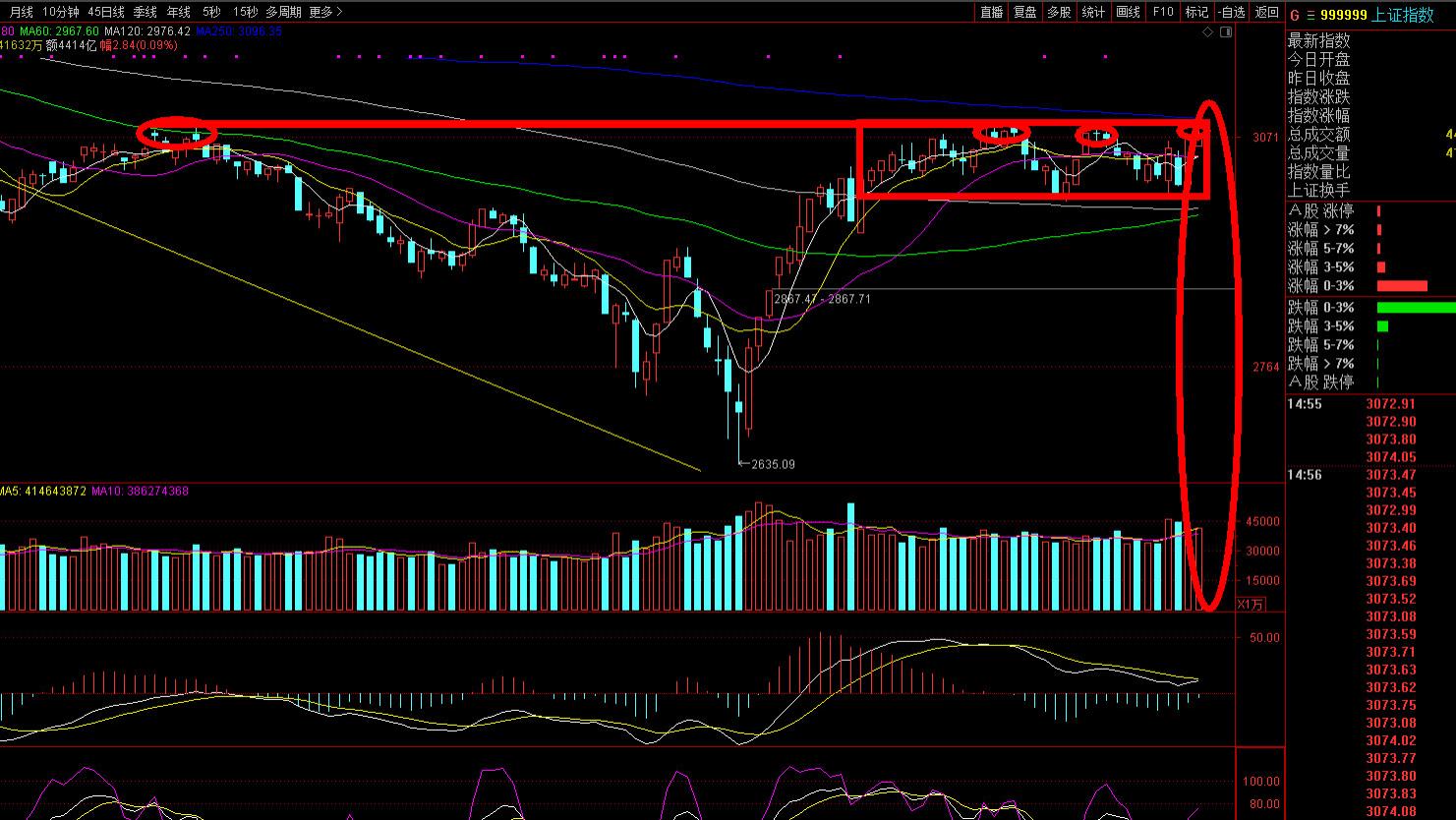Click the 返回 back button
This screenshot has width=1456, height=820.
[x=1267, y=12]
